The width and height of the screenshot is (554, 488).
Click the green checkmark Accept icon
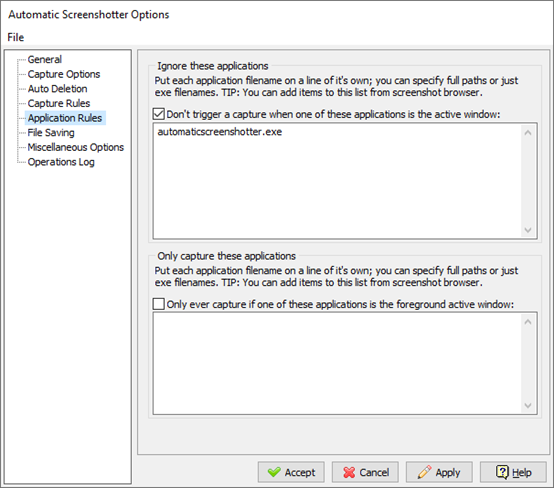click(x=274, y=472)
